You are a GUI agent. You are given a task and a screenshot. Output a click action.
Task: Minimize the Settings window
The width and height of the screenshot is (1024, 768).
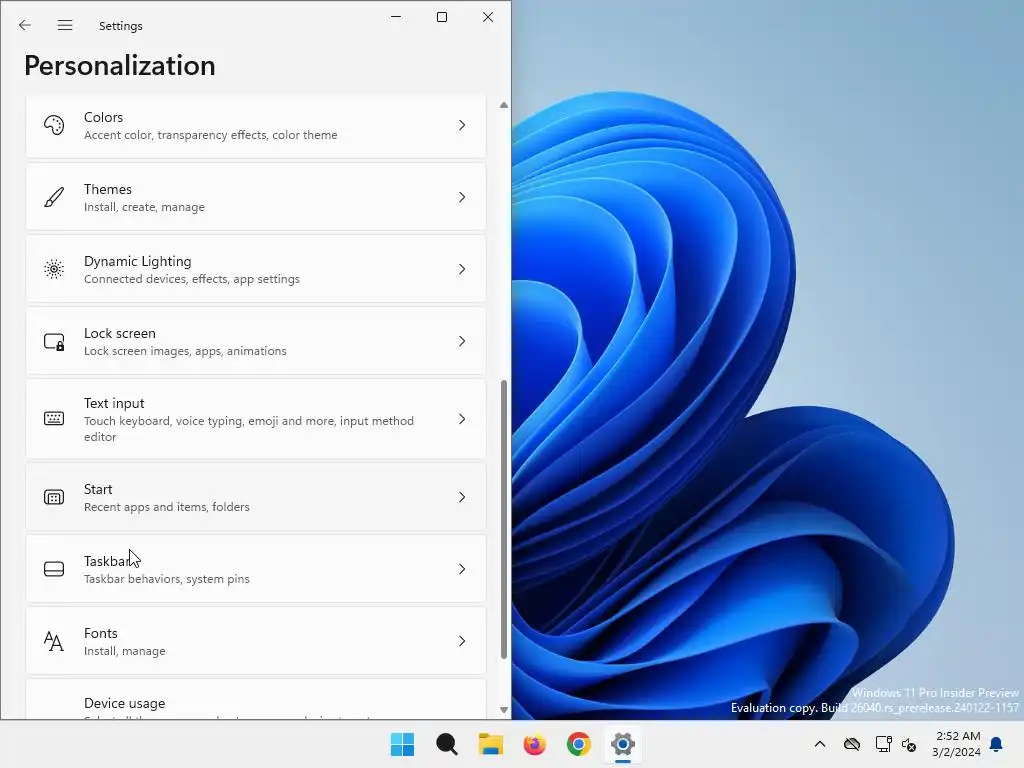pos(396,17)
